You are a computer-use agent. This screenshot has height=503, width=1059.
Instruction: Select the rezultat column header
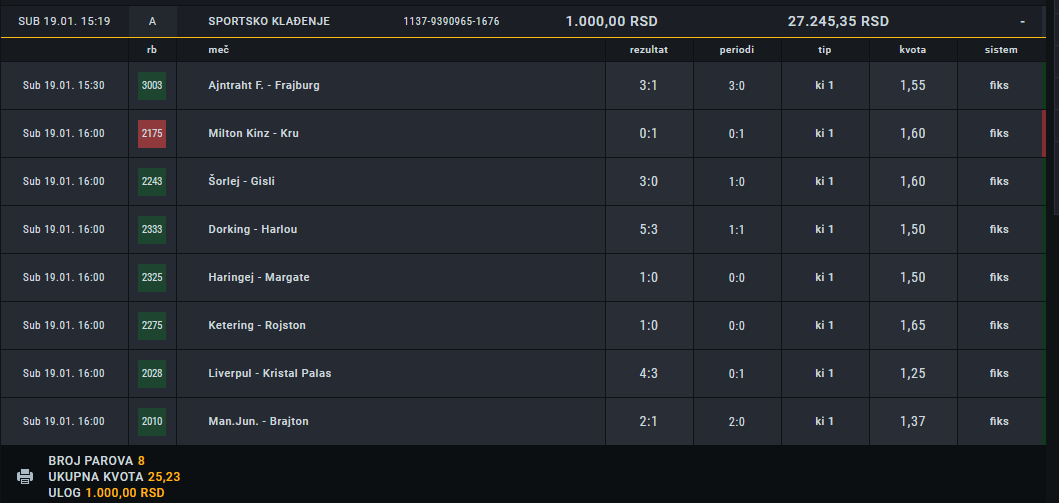(x=649, y=50)
